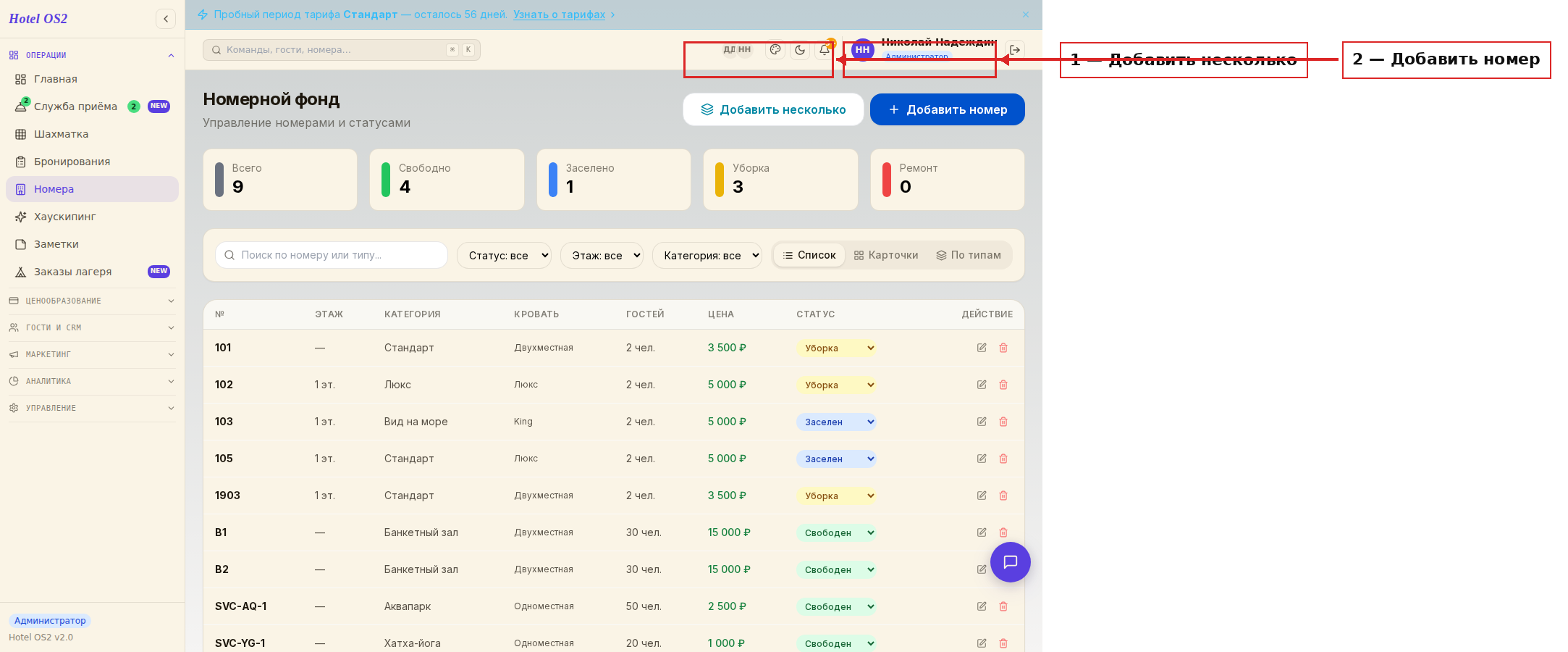Collapse the sidebar with the chevron button
Viewport: 1568px width, 652px height.
pyautogui.click(x=166, y=19)
